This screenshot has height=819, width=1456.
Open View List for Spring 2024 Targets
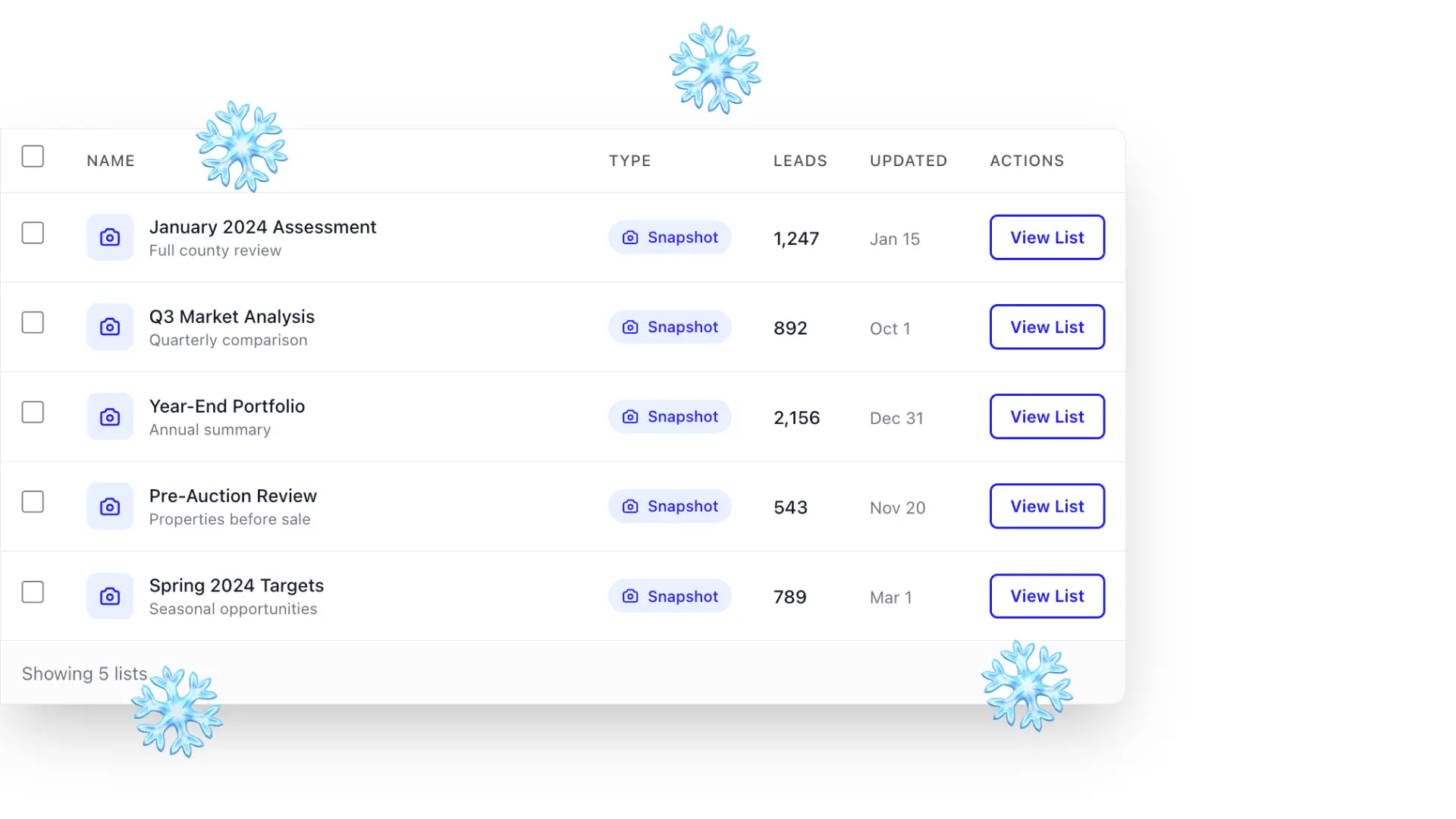click(x=1046, y=596)
